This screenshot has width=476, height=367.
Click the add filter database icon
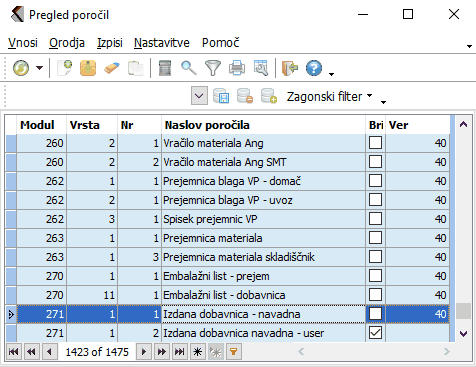coord(269,96)
